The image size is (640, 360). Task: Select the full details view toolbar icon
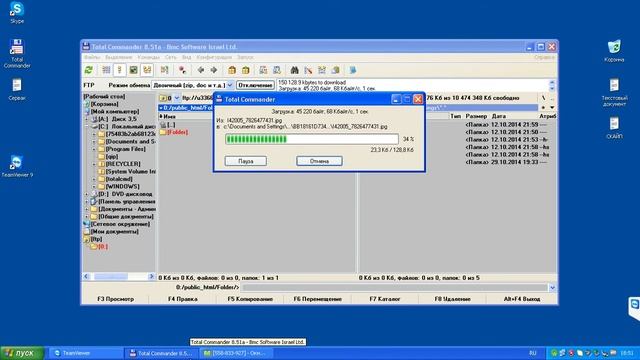120,70
